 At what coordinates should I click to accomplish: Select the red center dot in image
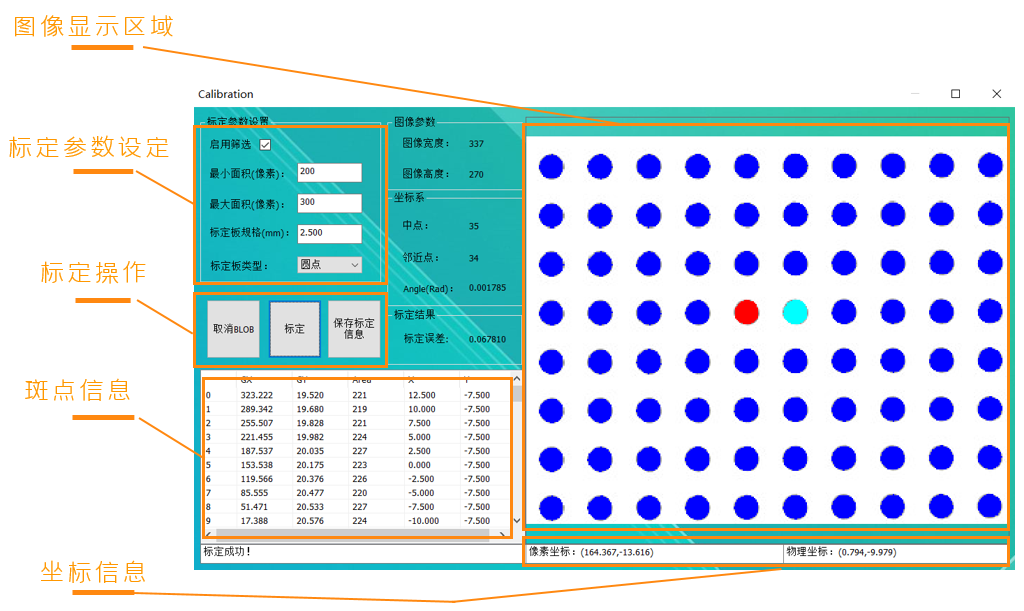pos(746,312)
